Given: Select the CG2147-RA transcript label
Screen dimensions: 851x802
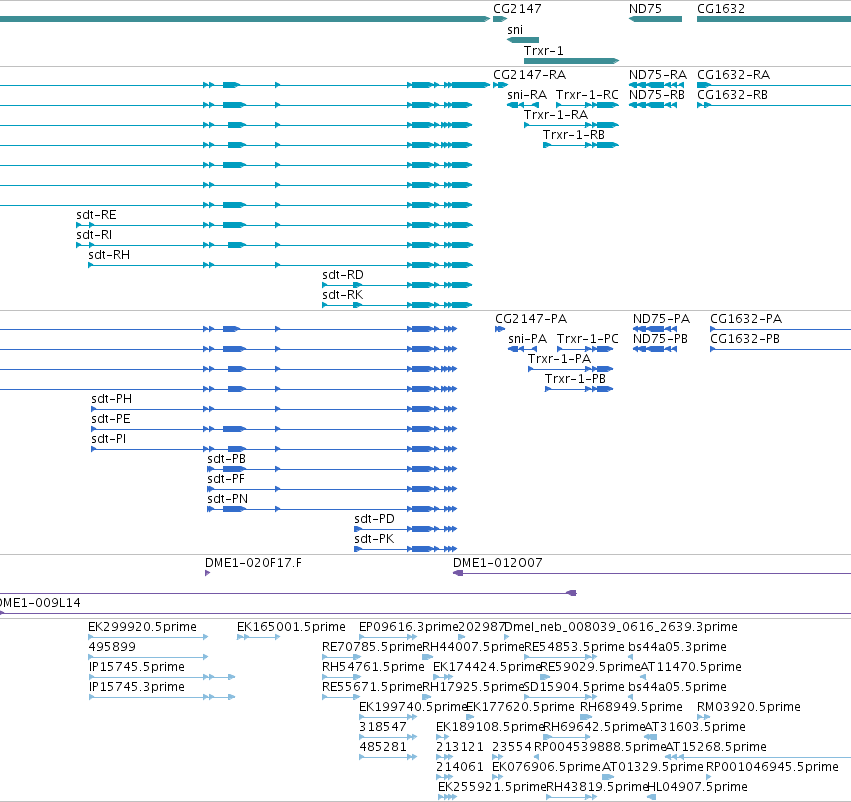Looking at the screenshot, I should click(529, 75).
